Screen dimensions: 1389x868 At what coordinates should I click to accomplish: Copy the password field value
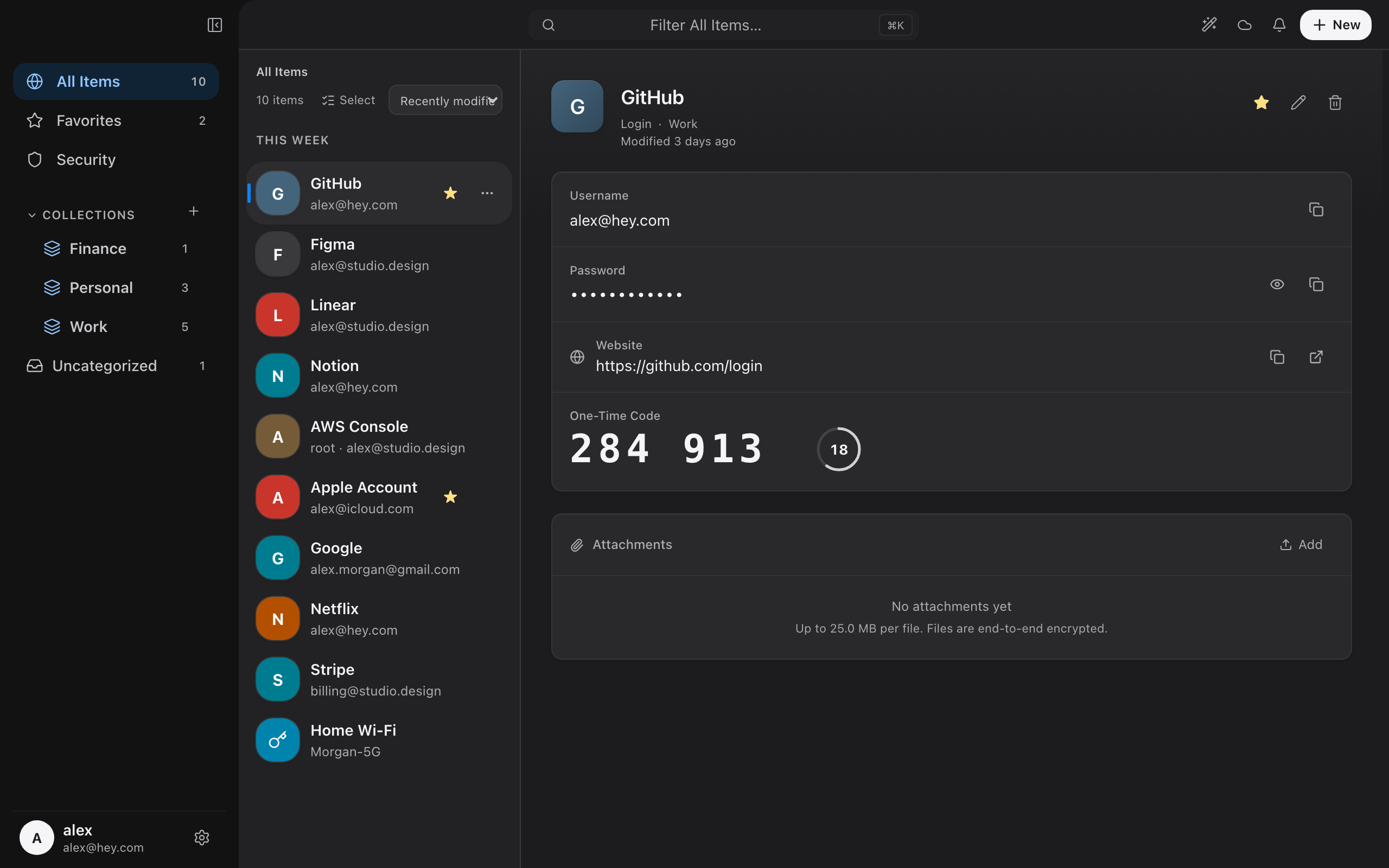point(1316,284)
